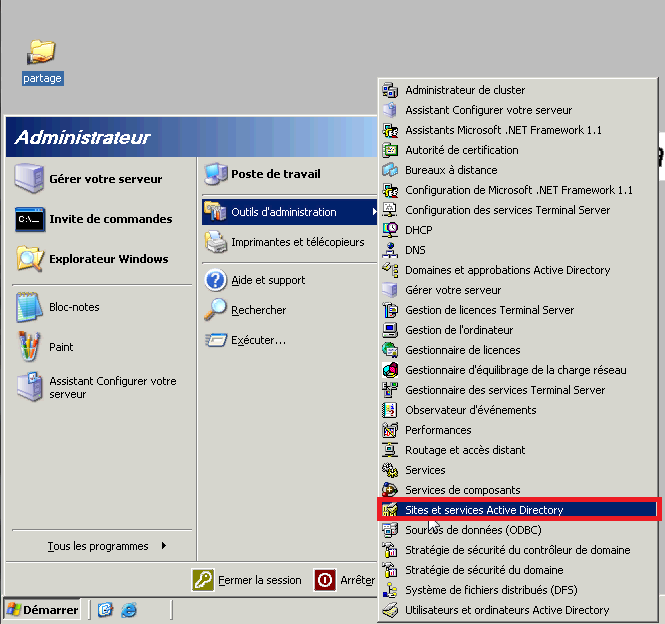Open Gestion de licences Terminal Server
Screen dimensions: 665x624
tap(518, 310)
